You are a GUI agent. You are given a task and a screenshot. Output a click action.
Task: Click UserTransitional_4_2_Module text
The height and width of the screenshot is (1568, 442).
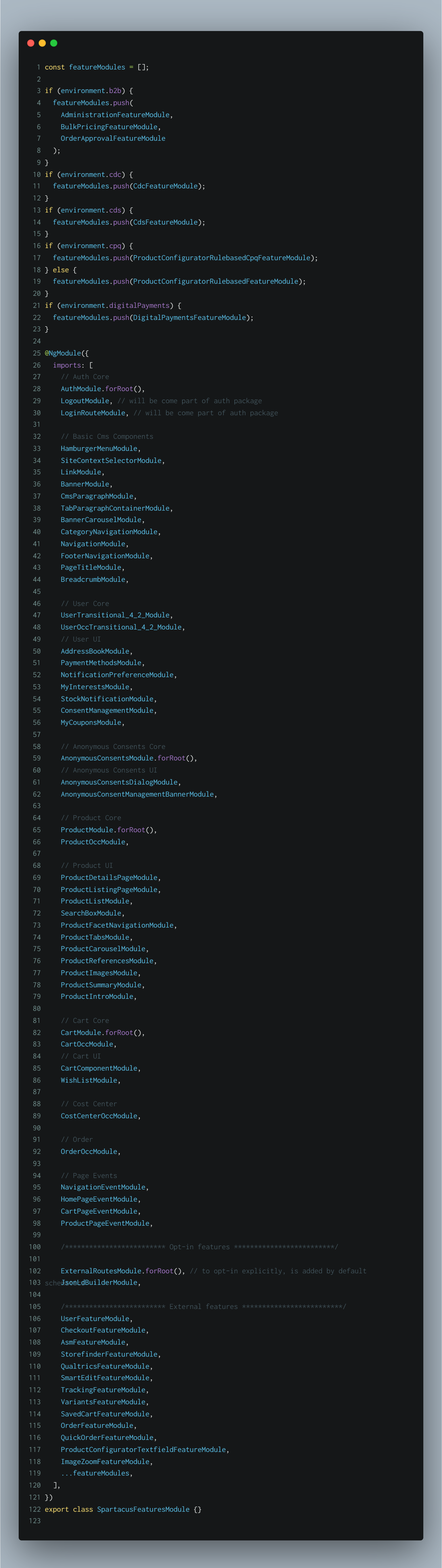pos(115,615)
